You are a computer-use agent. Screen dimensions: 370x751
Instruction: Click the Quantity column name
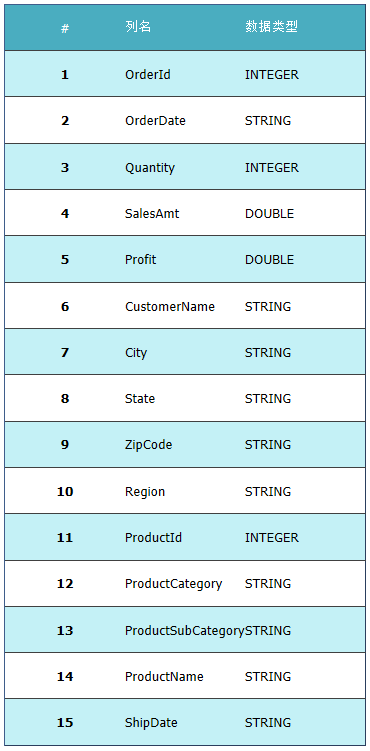click(150, 168)
